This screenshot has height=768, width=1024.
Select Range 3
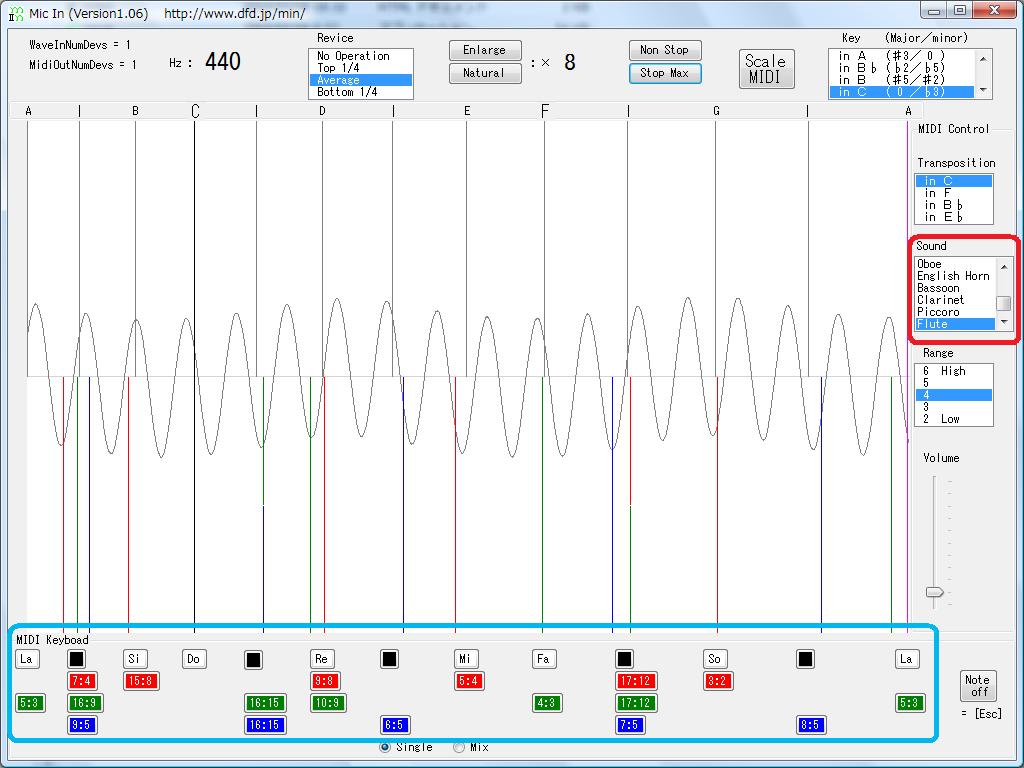click(x=953, y=407)
